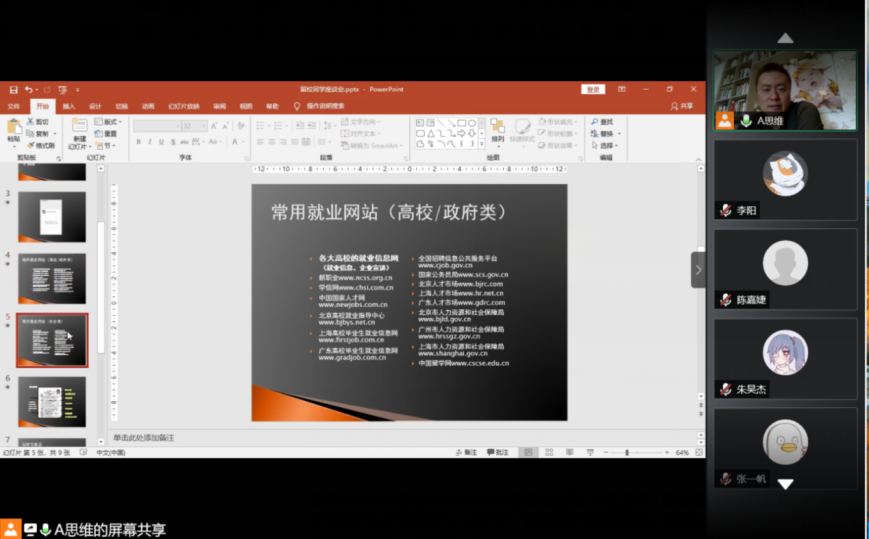
Task: Open the font size dropdown showing 32
Action: pos(194,126)
